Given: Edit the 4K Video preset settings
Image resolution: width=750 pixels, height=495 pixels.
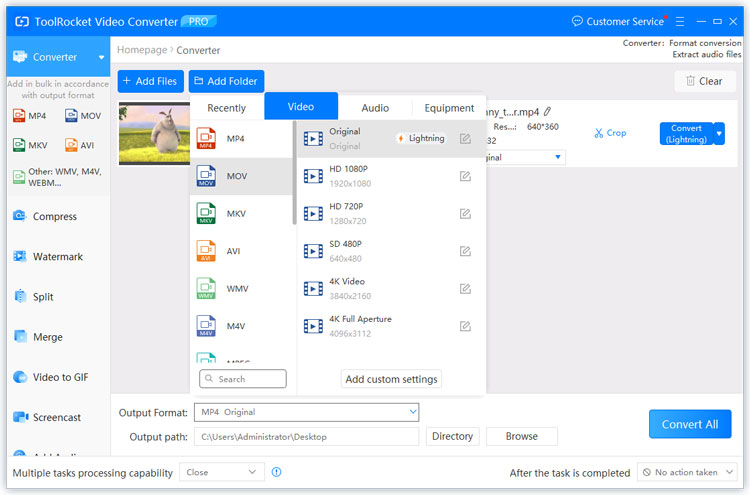Looking at the screenshot, I should tap(465, 288).
